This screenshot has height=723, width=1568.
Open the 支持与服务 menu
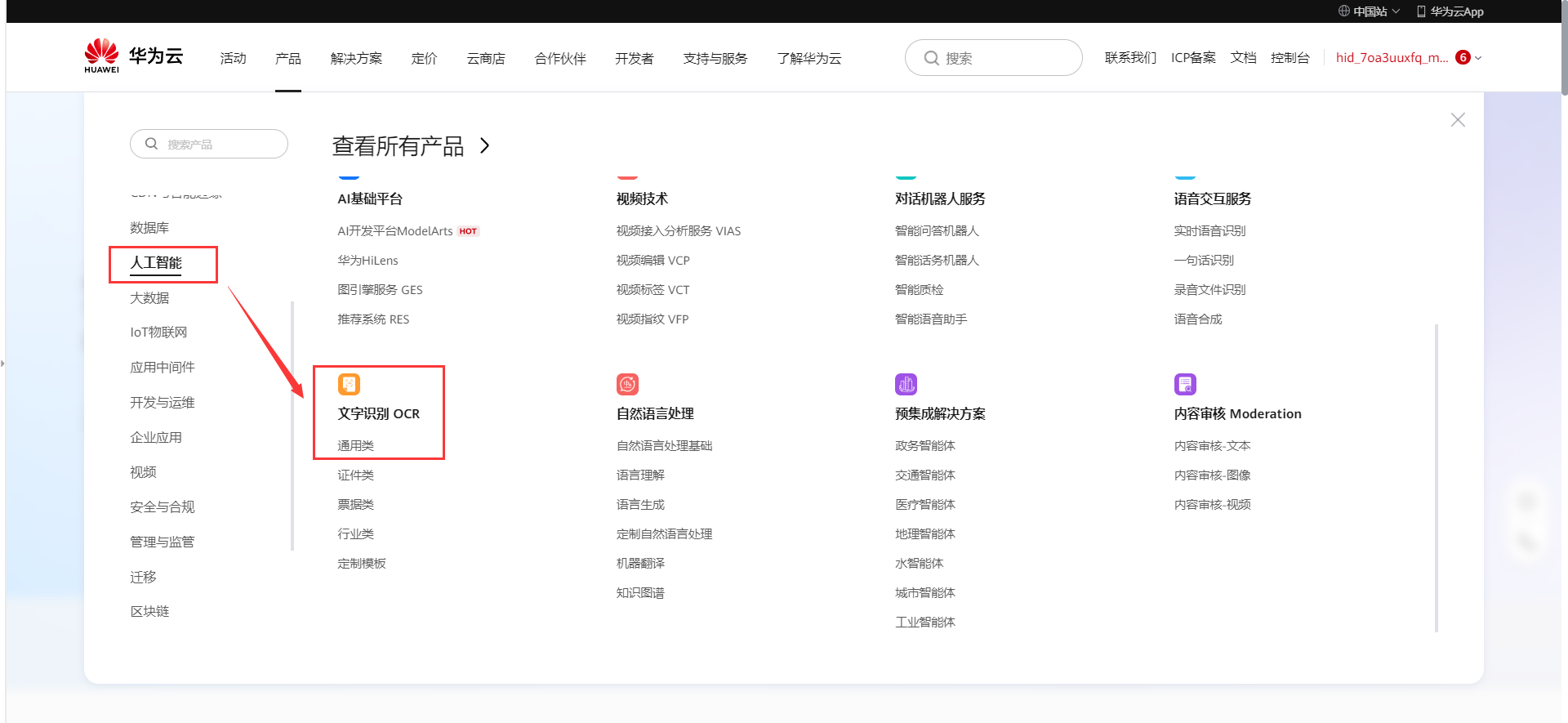click(x=715, y=58)
